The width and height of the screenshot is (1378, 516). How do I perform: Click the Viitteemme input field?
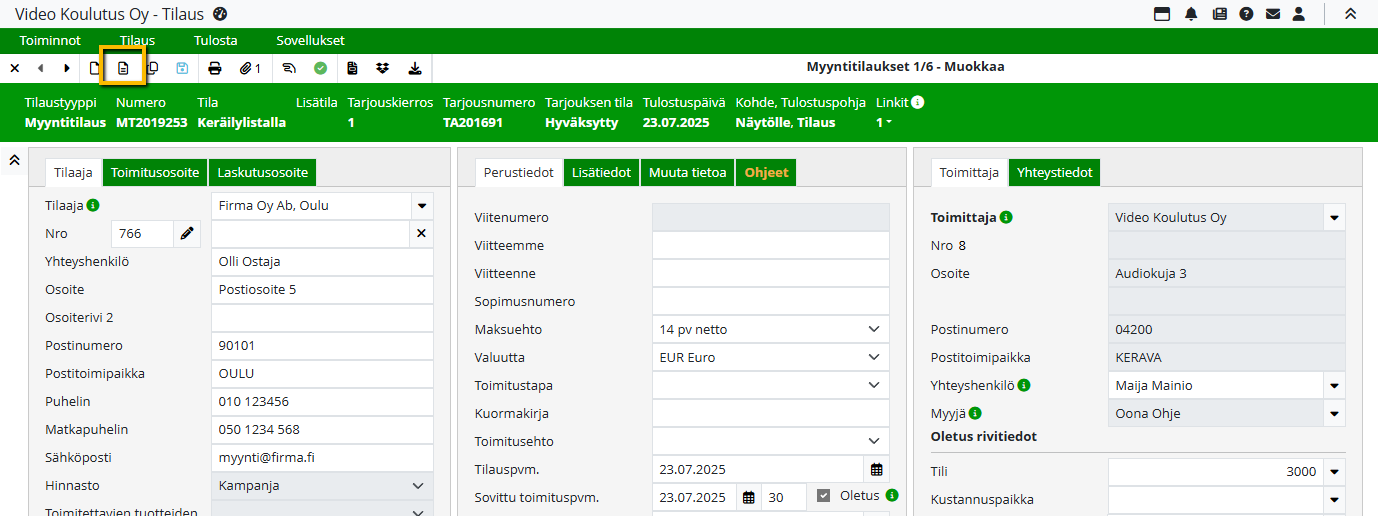click(770, 245)
